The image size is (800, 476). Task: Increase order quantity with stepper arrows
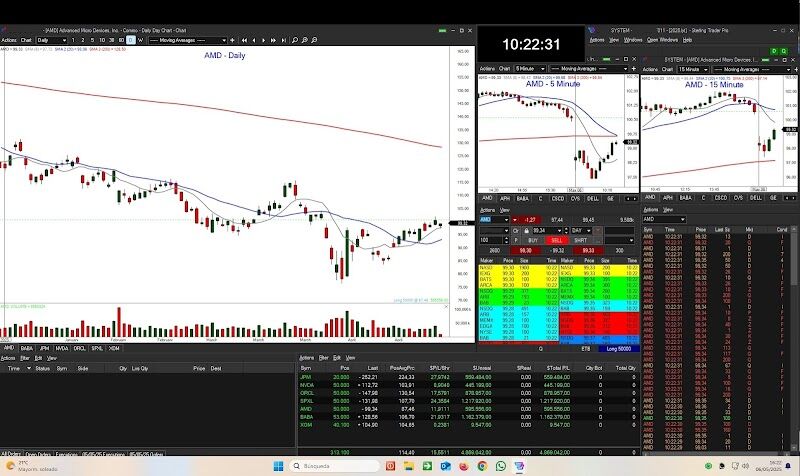click(507, 238)
